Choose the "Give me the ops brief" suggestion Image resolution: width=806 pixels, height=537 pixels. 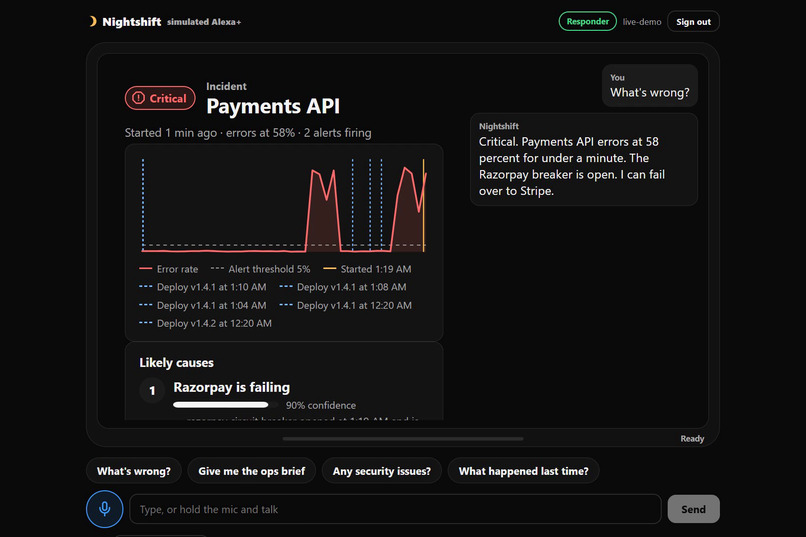(251, 471)
